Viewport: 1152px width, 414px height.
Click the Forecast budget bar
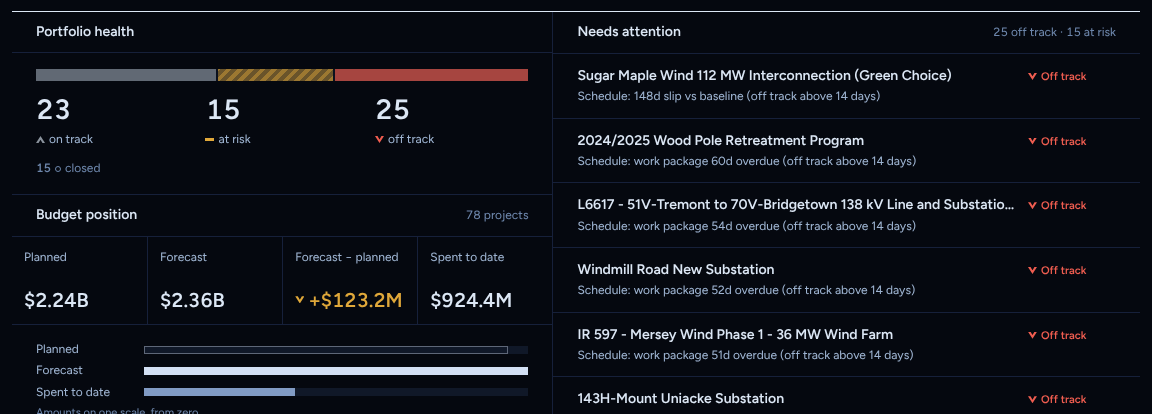(336, 371)
